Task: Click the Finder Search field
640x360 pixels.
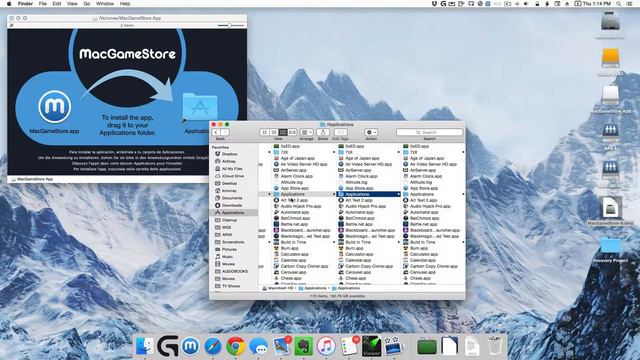Action: tap(429, 132)
